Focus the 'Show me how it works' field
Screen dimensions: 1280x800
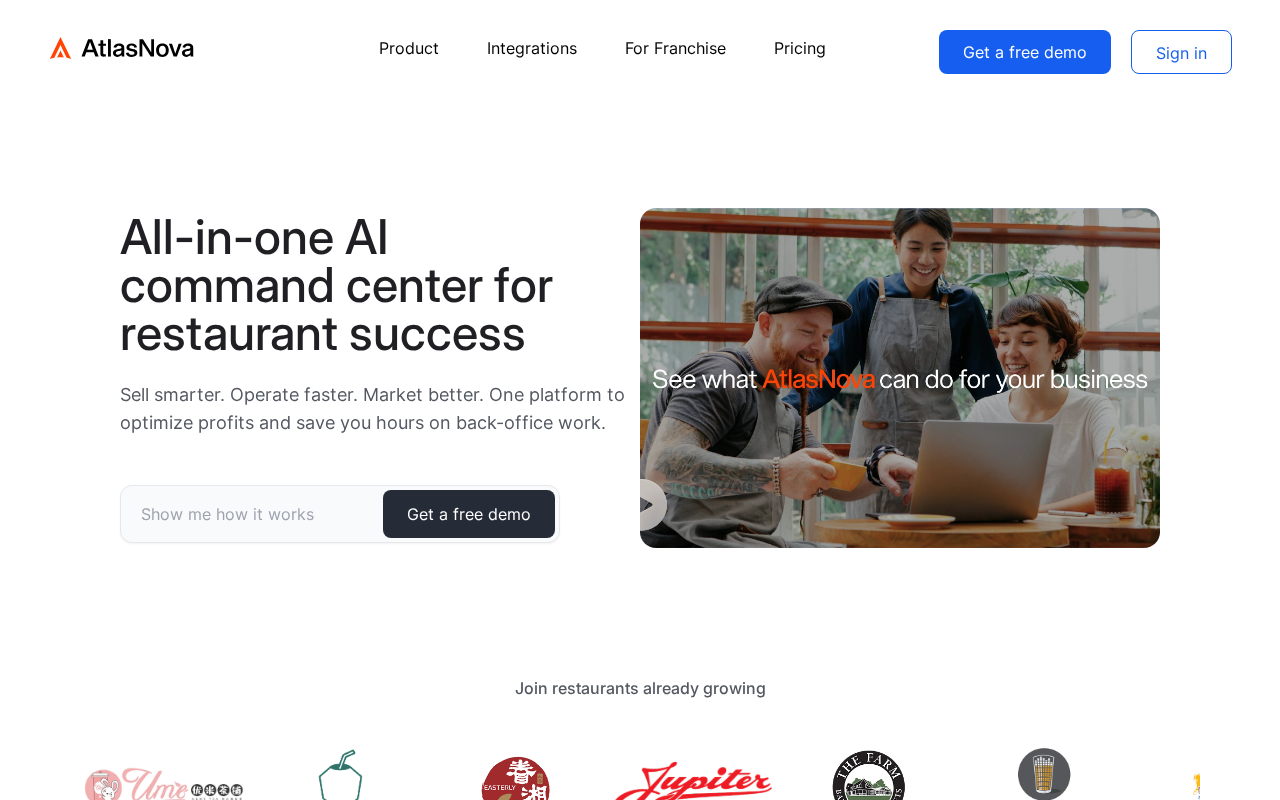[x=252, y=514]
